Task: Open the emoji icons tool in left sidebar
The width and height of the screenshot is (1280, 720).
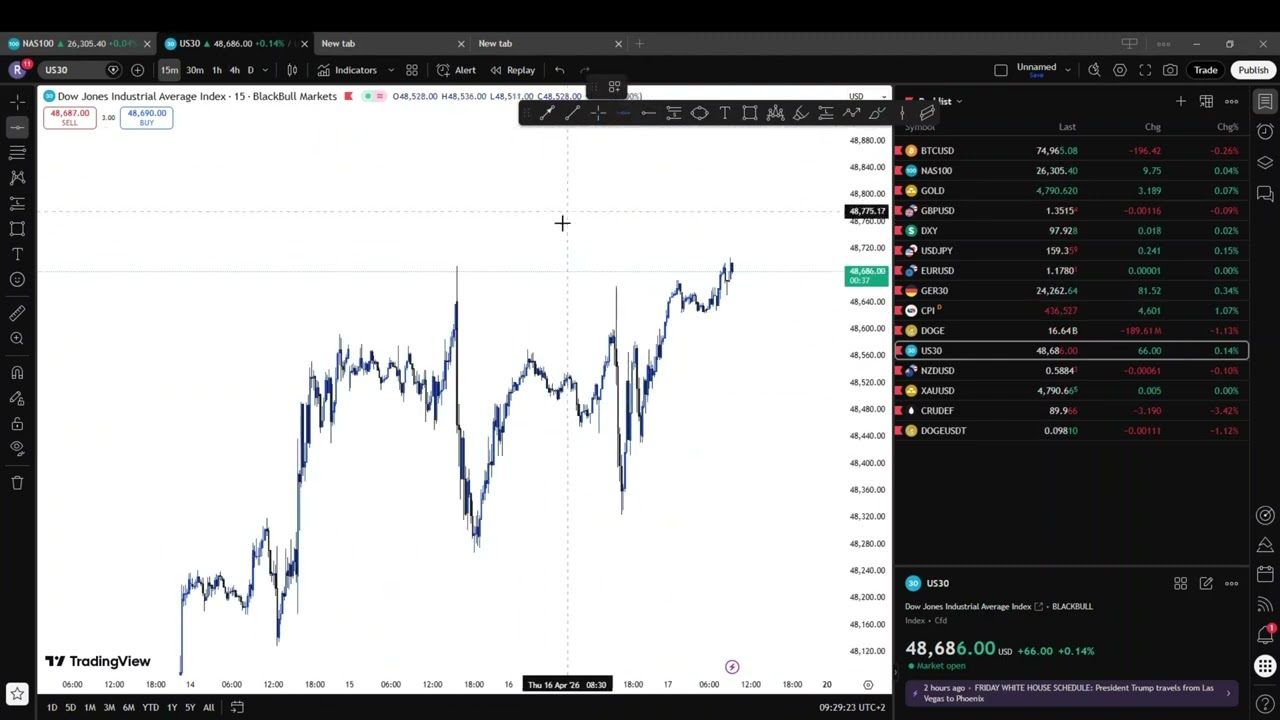Action: [x=17, y=280]
